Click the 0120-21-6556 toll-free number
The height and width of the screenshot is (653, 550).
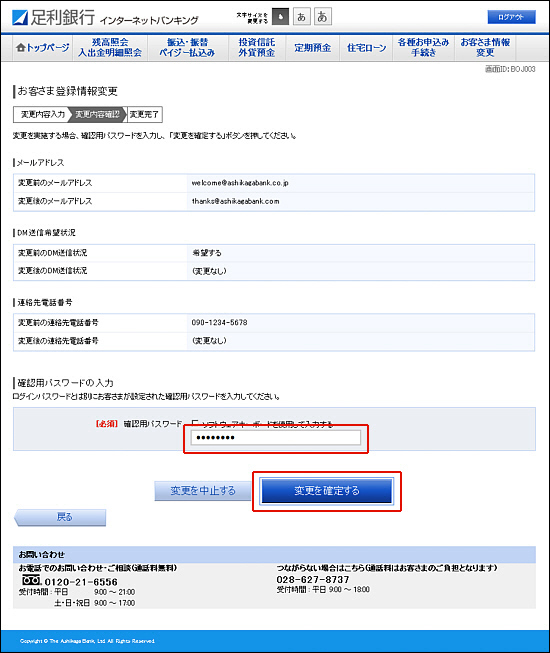81,582
